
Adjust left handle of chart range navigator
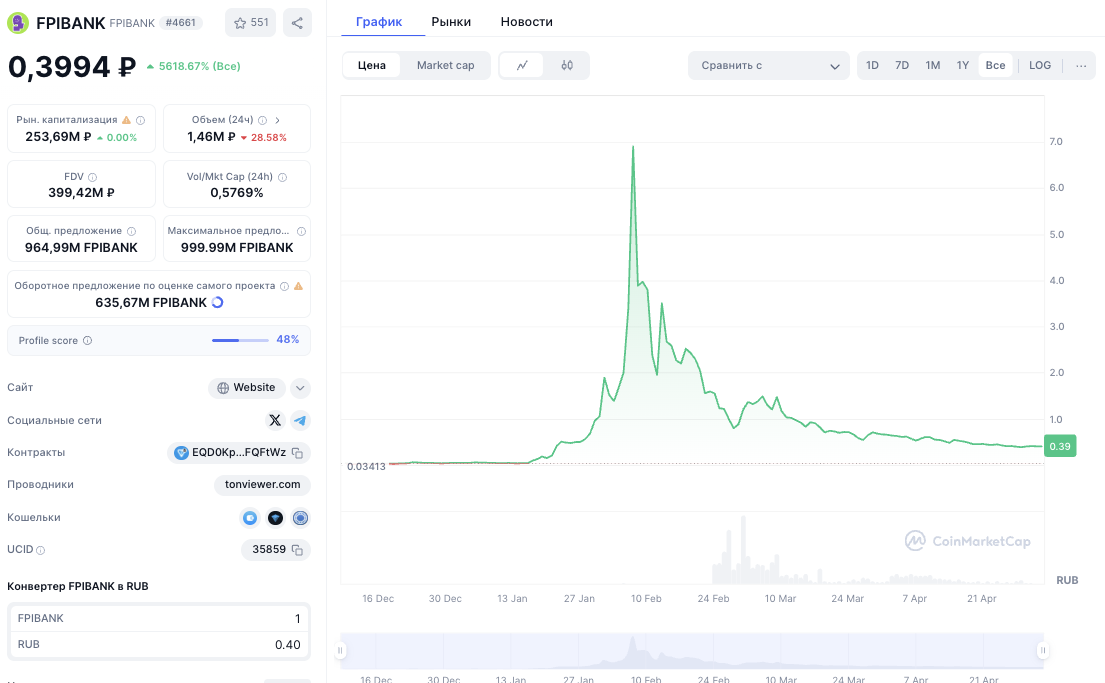coord(340,651)
